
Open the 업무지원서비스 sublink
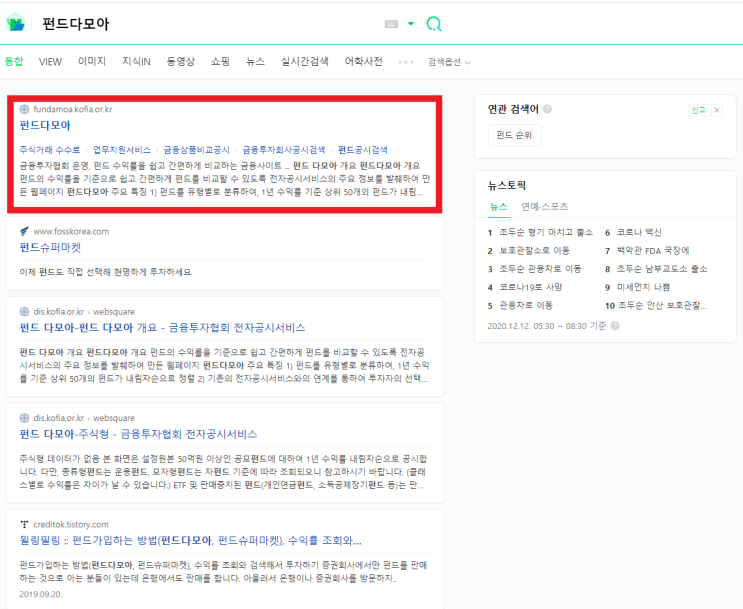(122, 150)
